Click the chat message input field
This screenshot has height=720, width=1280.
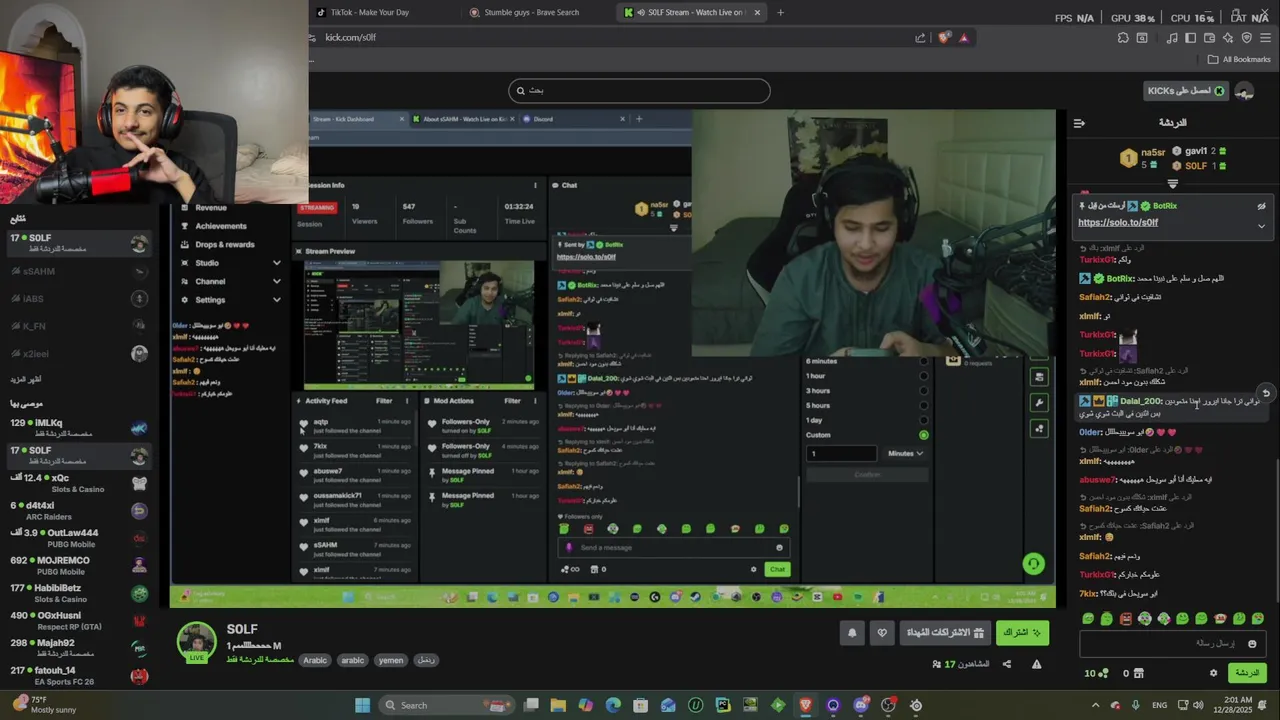[1171, 644]
